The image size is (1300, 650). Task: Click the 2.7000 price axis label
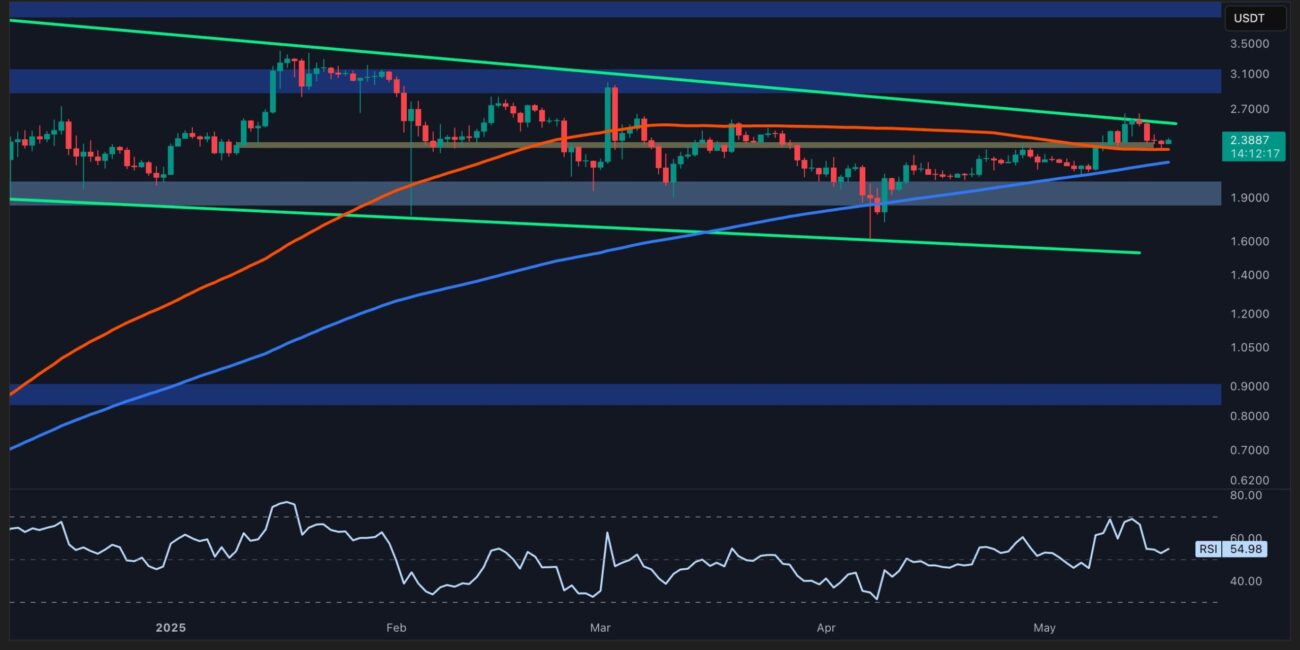tap(1251, 109)
